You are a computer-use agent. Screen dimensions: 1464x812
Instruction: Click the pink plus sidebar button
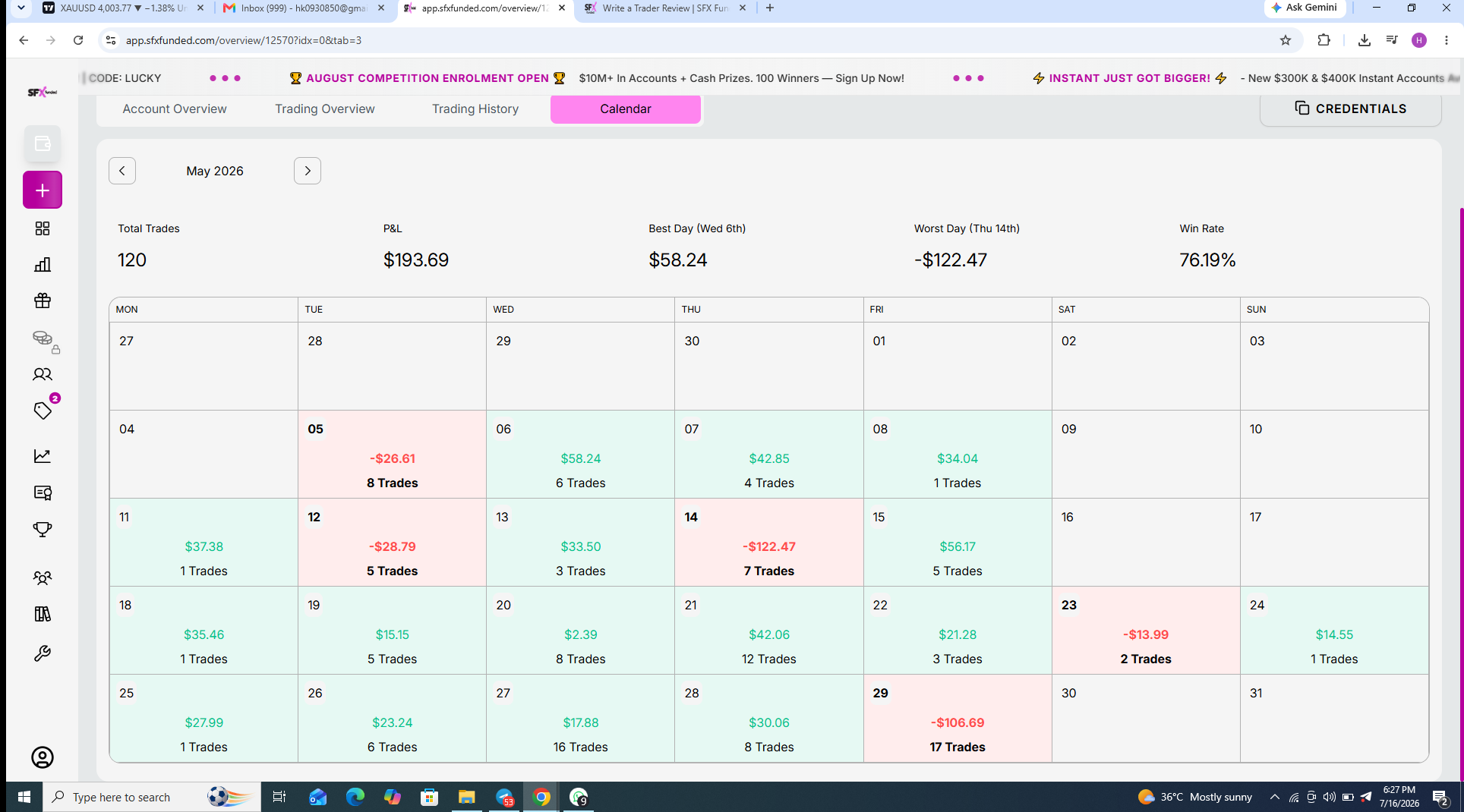tap(43, 190)
